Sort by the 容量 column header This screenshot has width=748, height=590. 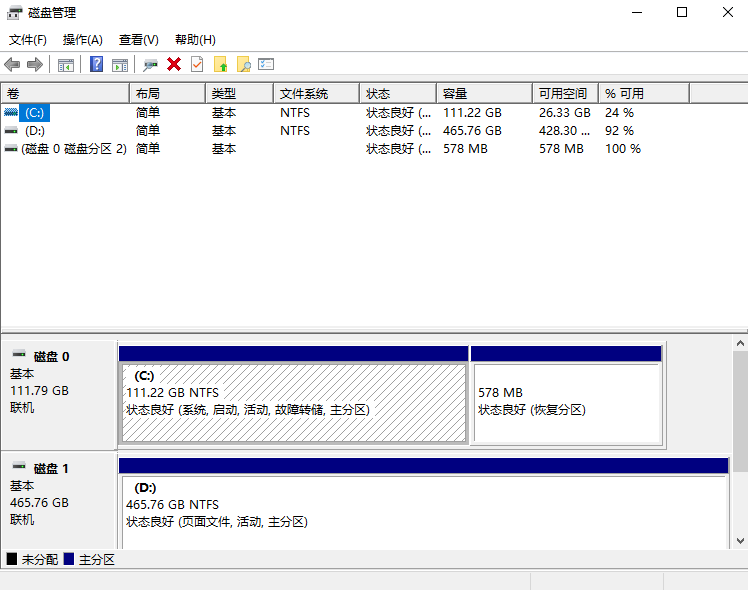tap(455, 93)
